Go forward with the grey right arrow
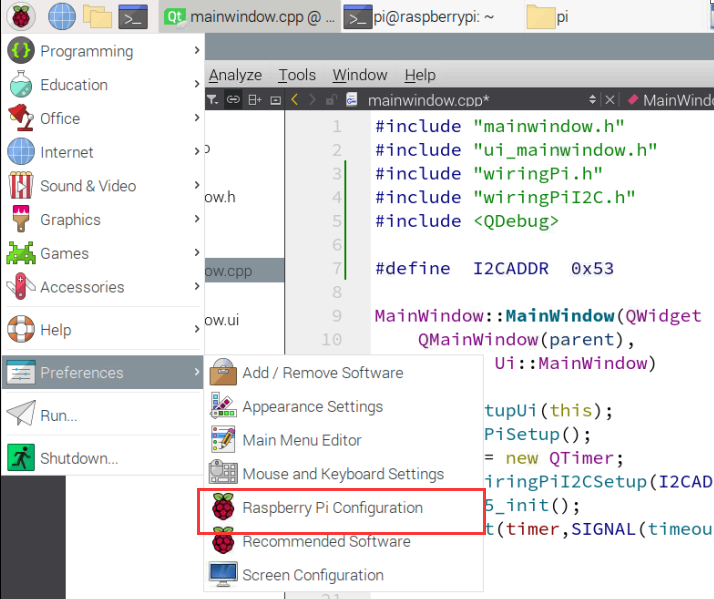 point(312,99)
